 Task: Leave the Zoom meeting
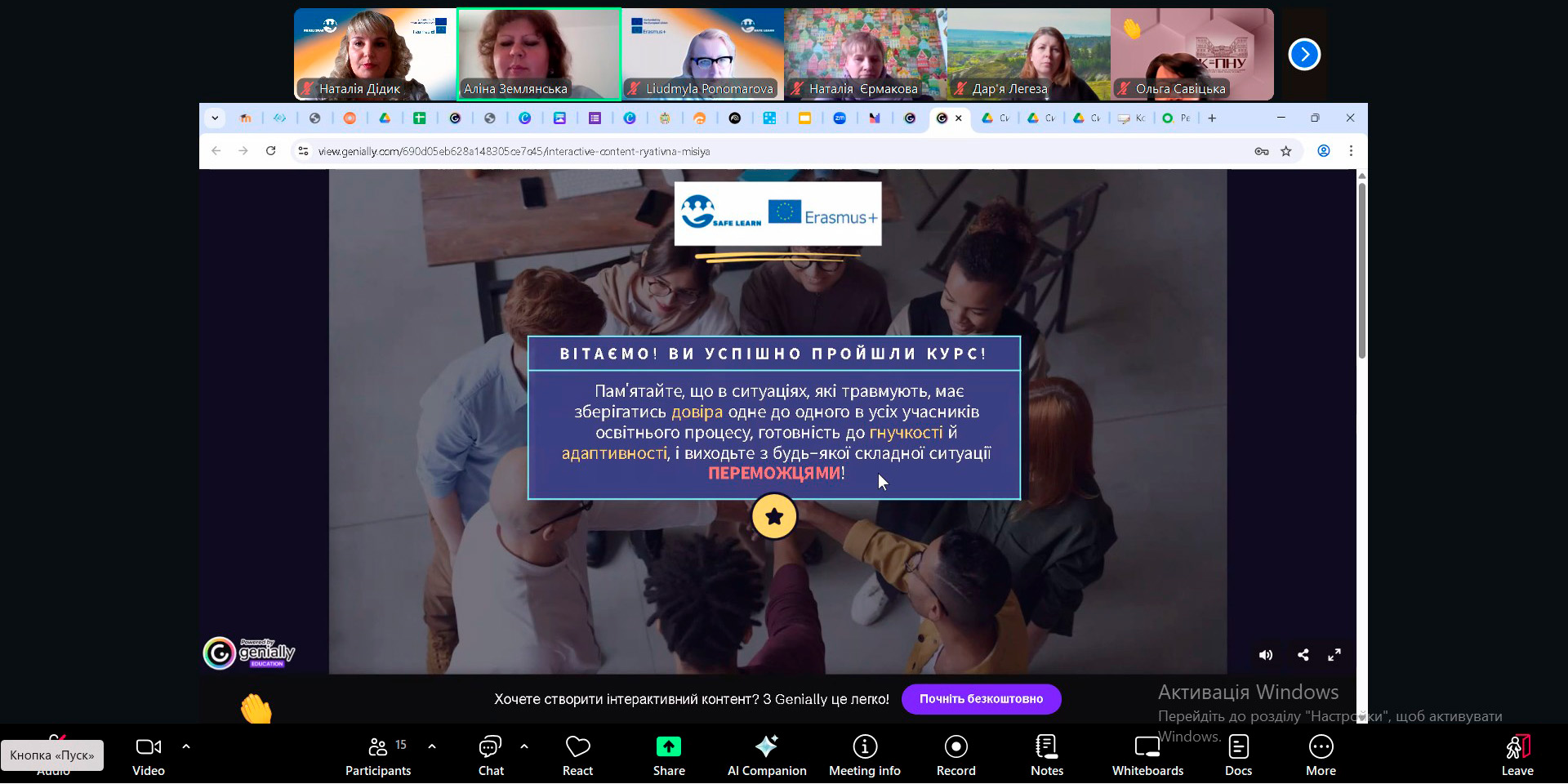pyautogui.click(x=1517, y=755)
